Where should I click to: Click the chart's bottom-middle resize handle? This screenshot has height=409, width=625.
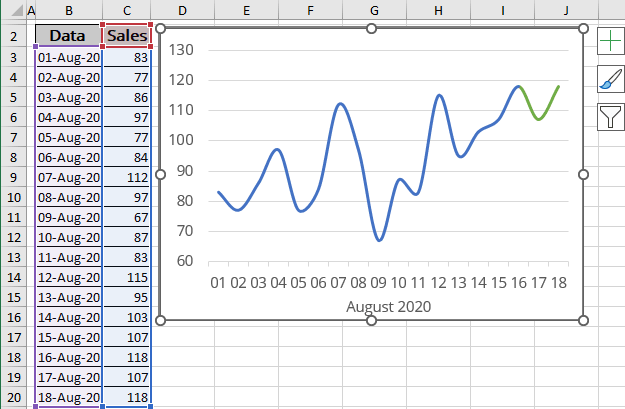(371, 320)
